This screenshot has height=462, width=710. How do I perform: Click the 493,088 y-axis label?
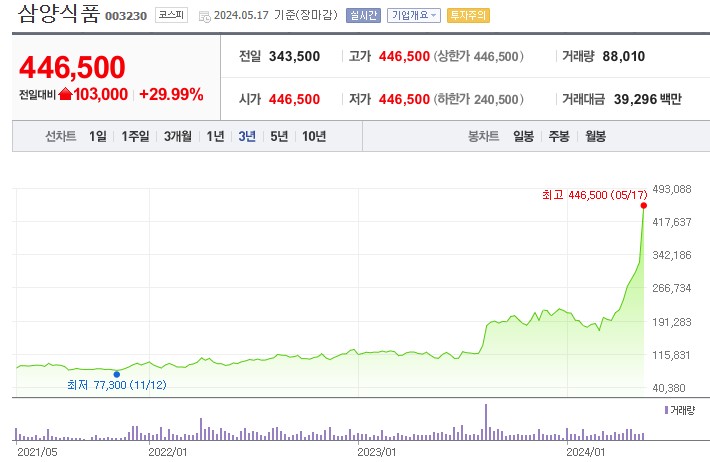click(x=672, y=189)
